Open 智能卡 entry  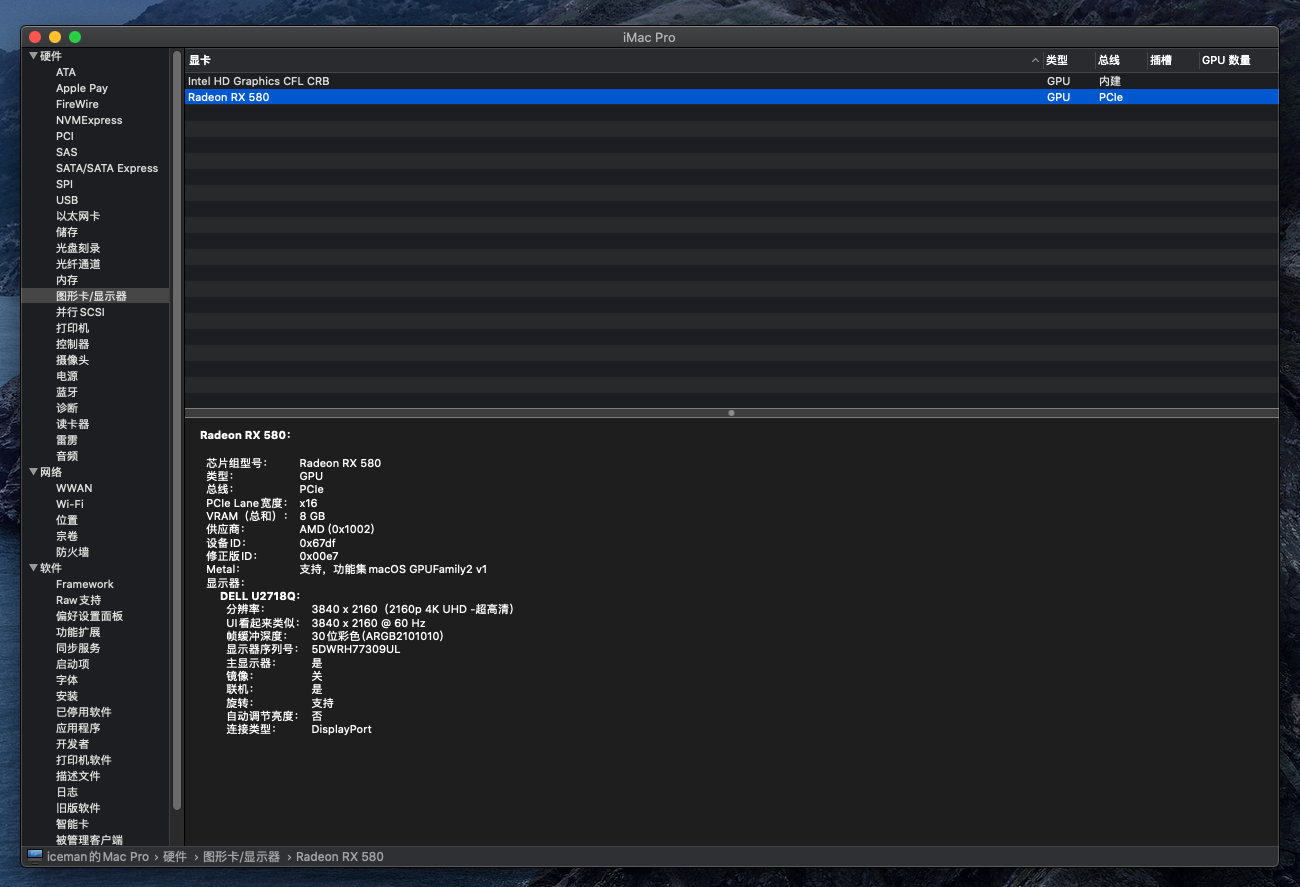coord(72,824)
